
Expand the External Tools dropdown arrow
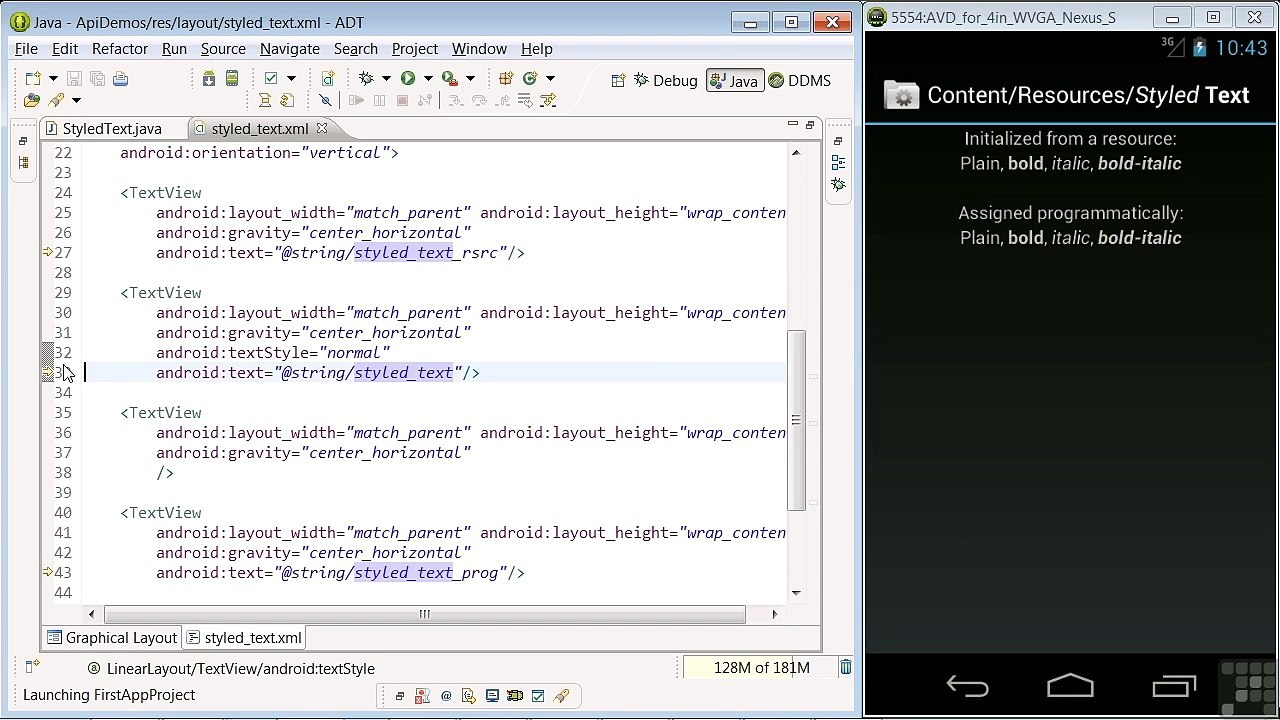(x=470, y=78)
